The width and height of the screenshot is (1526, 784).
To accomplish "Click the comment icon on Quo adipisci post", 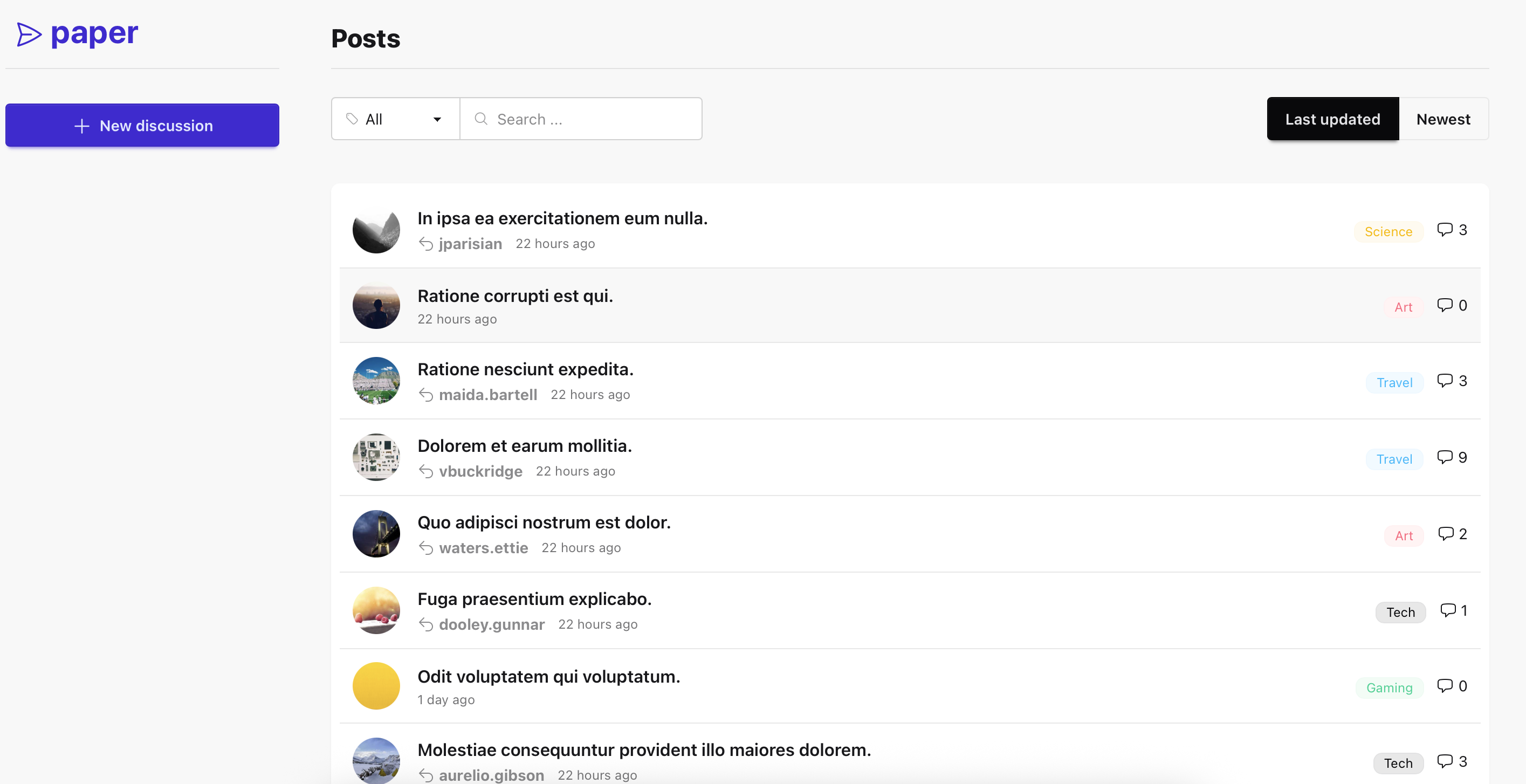I will [x=1446, y=533].
